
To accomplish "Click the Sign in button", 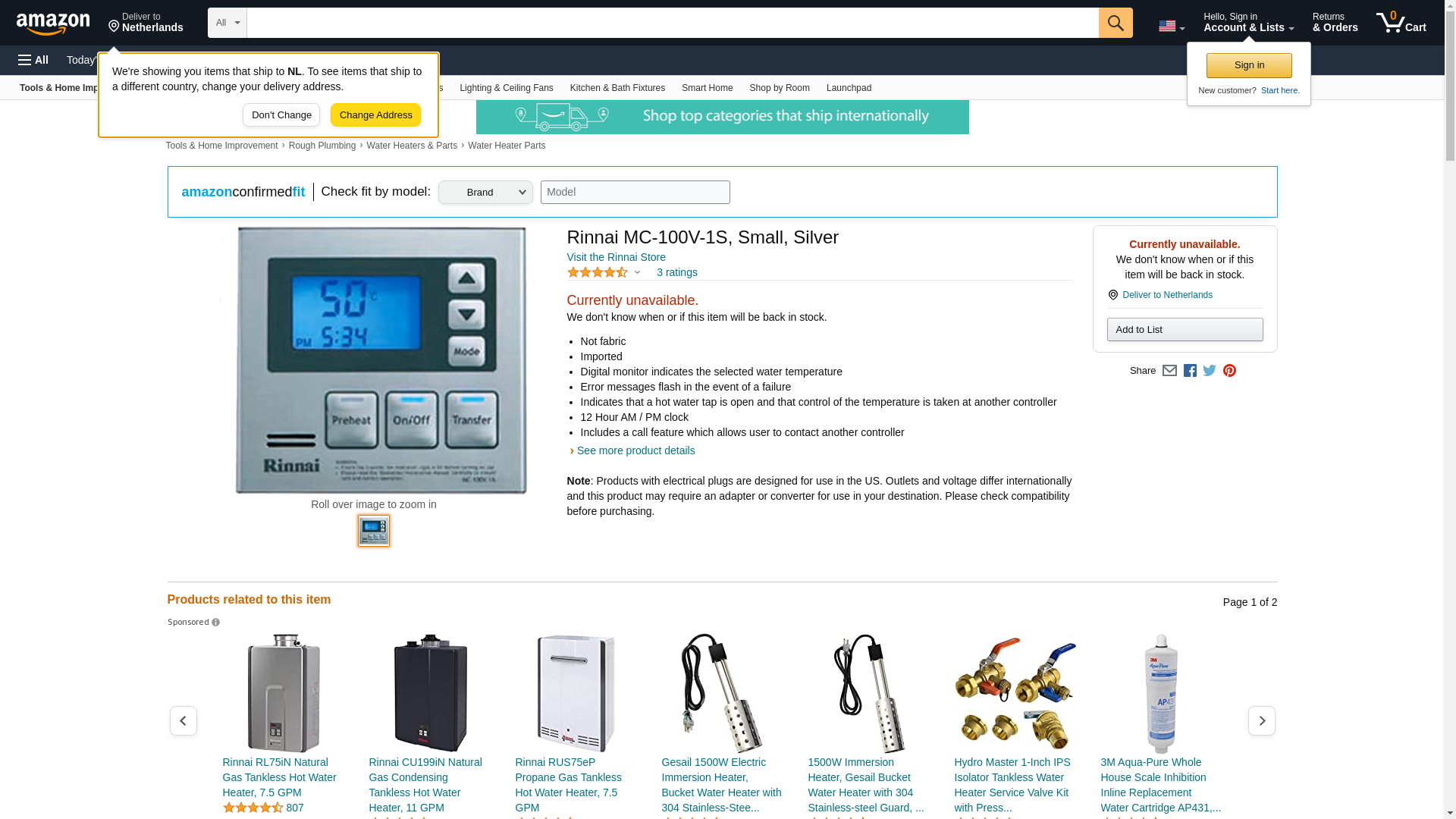I will (x=1249, y=65).
